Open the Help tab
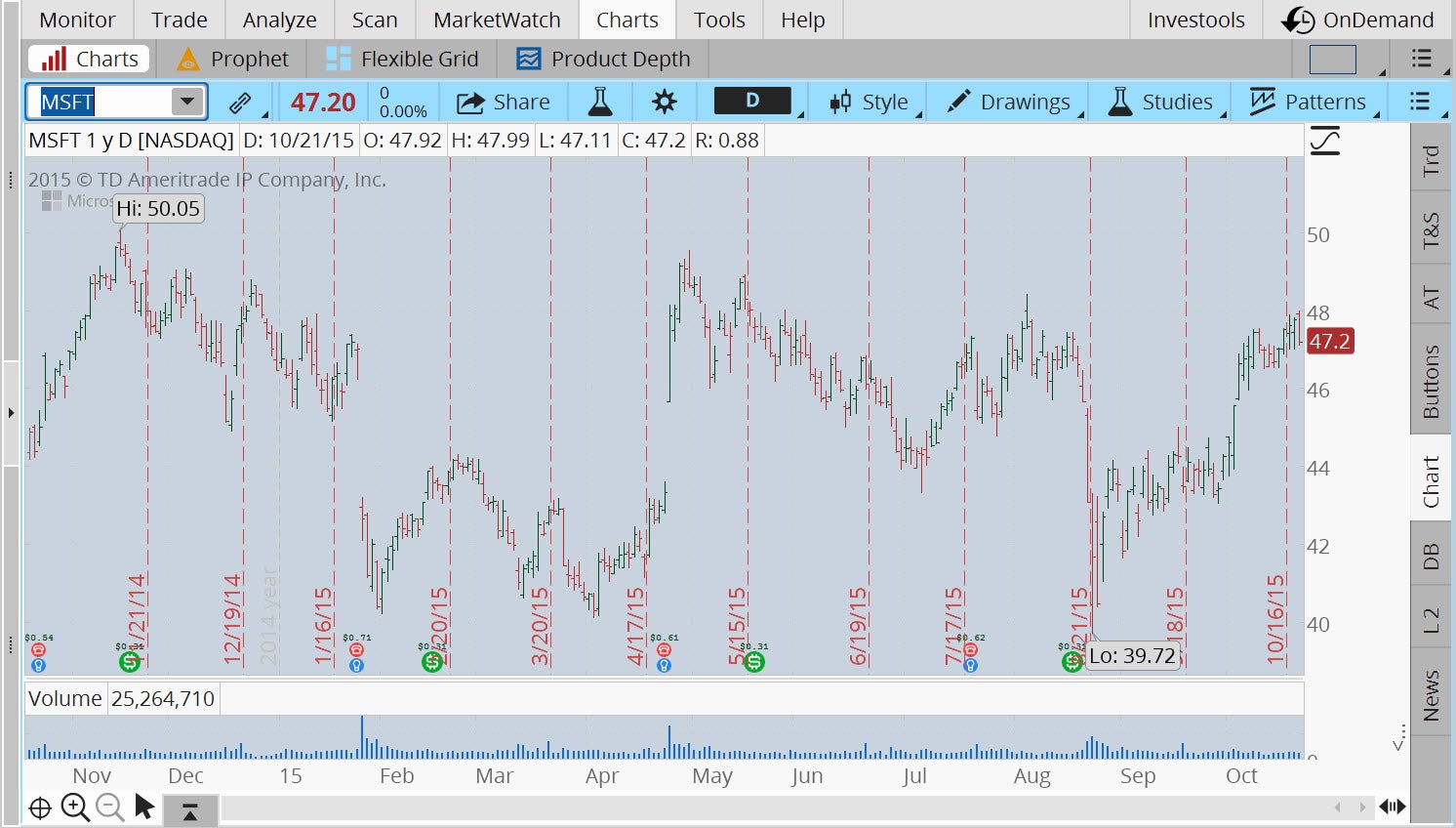The width and height of the screenshot is (1456, 828). pos(802,20)
